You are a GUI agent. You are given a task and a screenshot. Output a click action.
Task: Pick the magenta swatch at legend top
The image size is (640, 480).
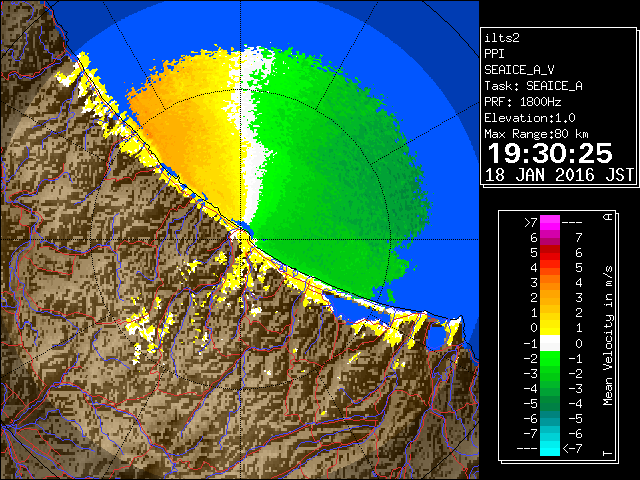pyautogui.click(x=550, y=222)
